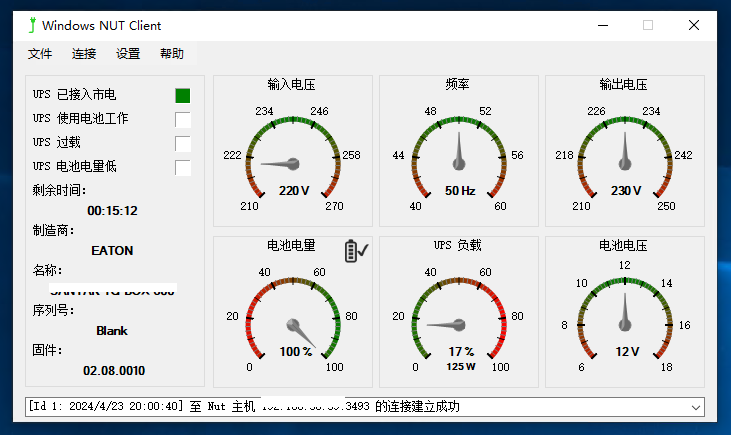The image size is (731, 435).
Task: Click the remaining time value 00:15:12
Action: (x=112, y=211)
